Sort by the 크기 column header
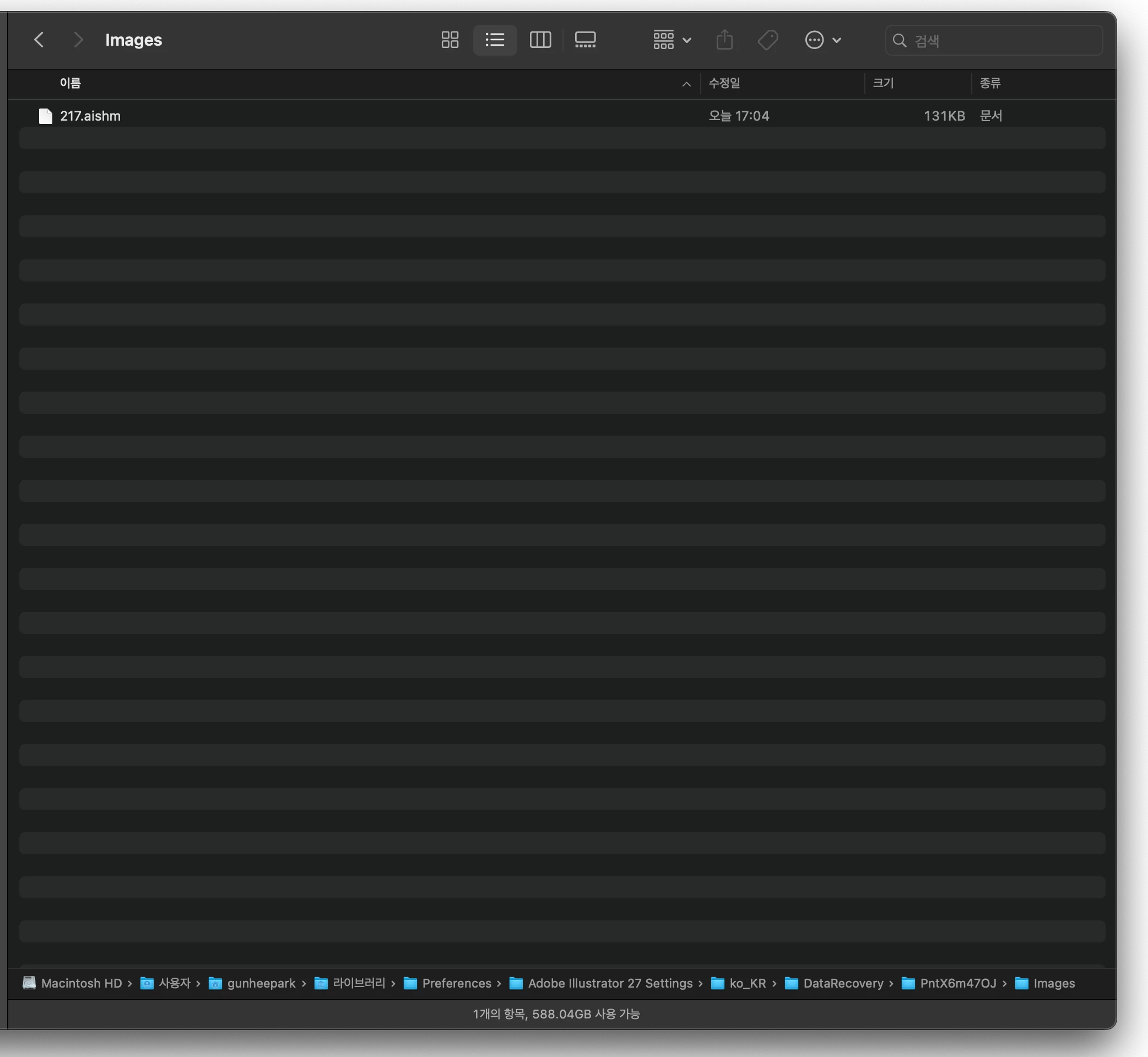1148x1057 pixels. pyautogui.click(x=882, y=84)
